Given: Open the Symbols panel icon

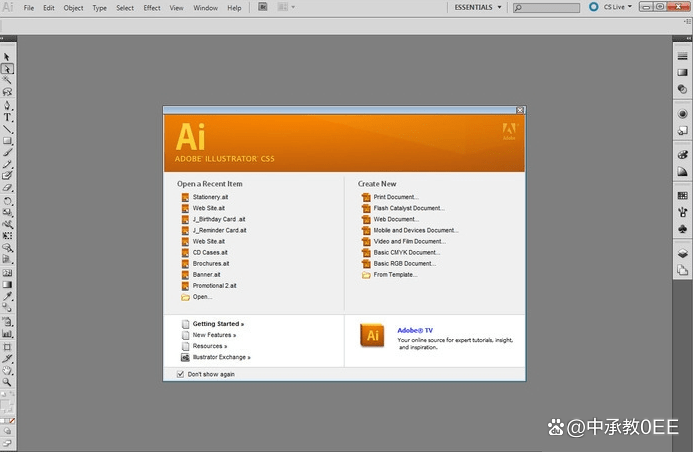Looking at the screenshot, I should point(682,229).
